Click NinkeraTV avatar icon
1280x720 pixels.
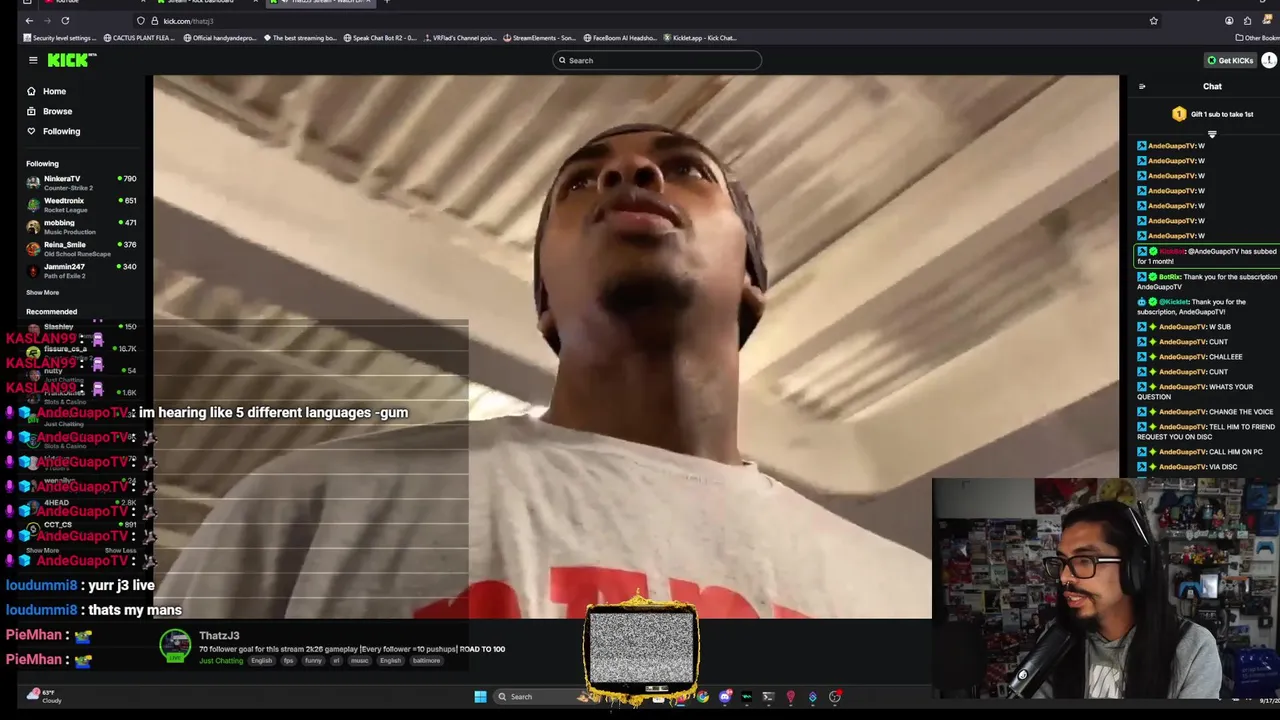[33, 183]
